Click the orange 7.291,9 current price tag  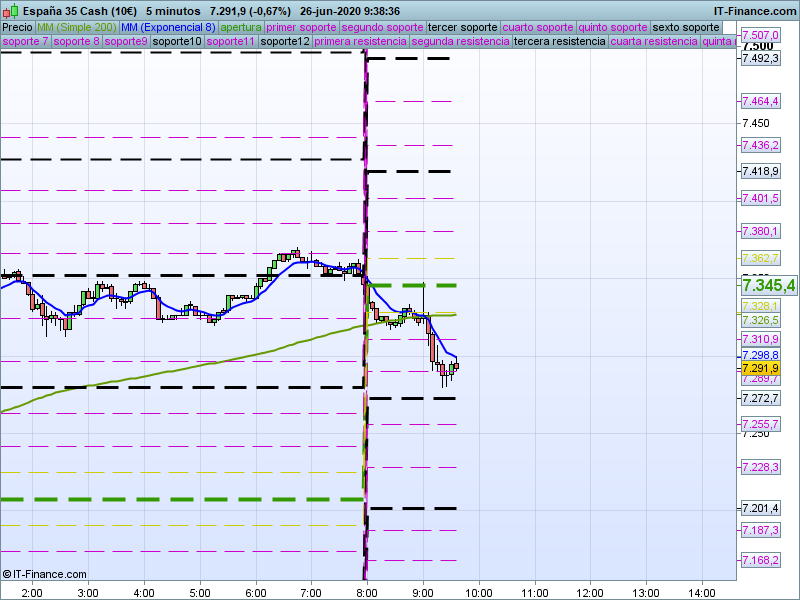click(x=760, y=368)
